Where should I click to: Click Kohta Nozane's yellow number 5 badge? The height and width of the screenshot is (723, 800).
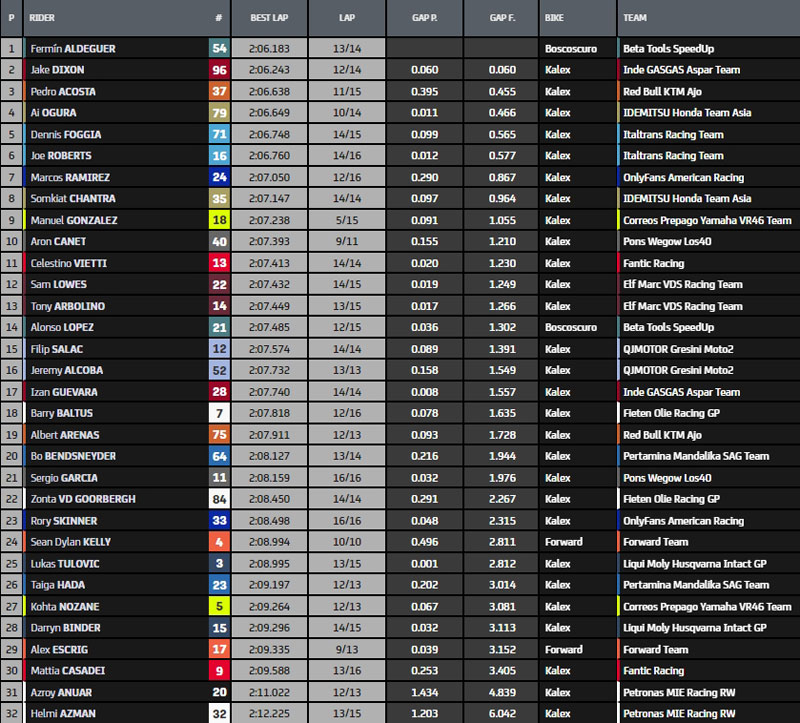tap(218, 606)
